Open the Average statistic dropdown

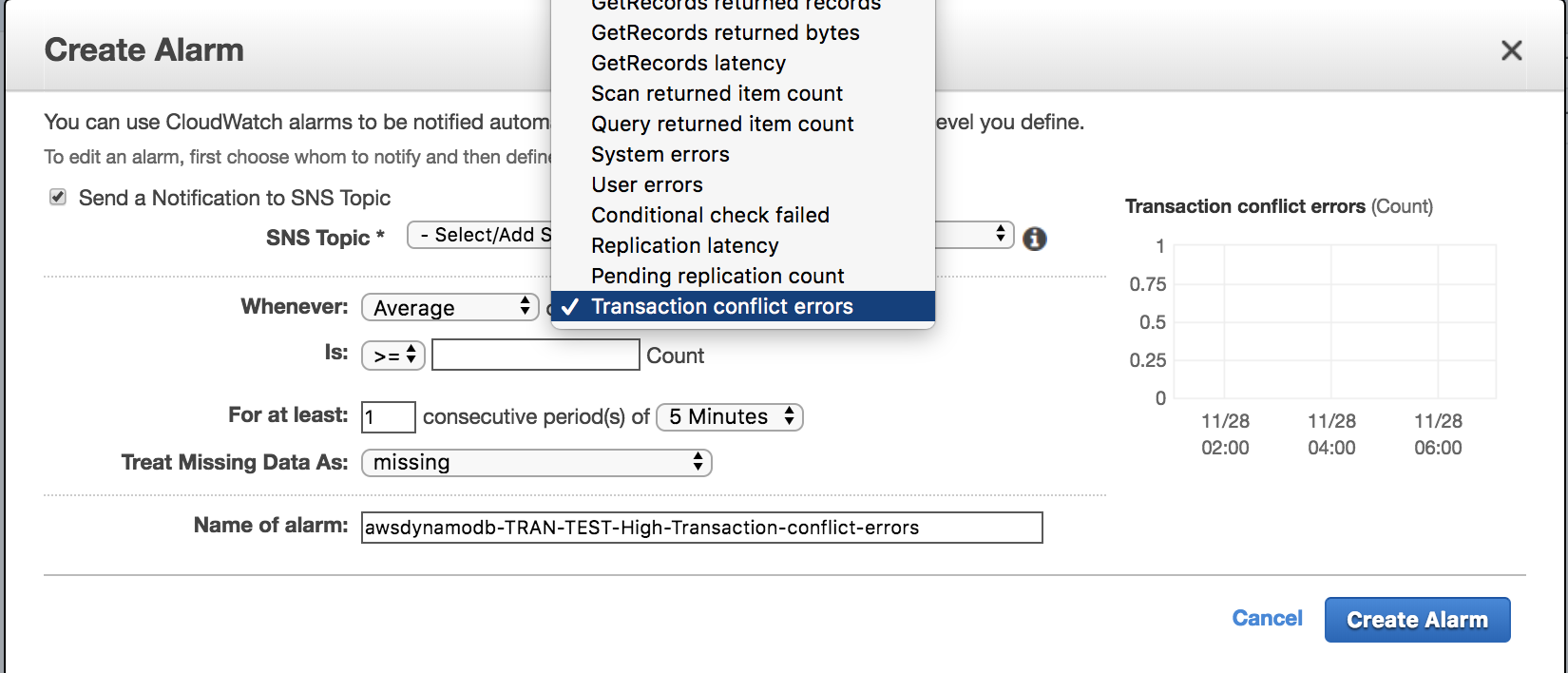(x=450, y=307)
